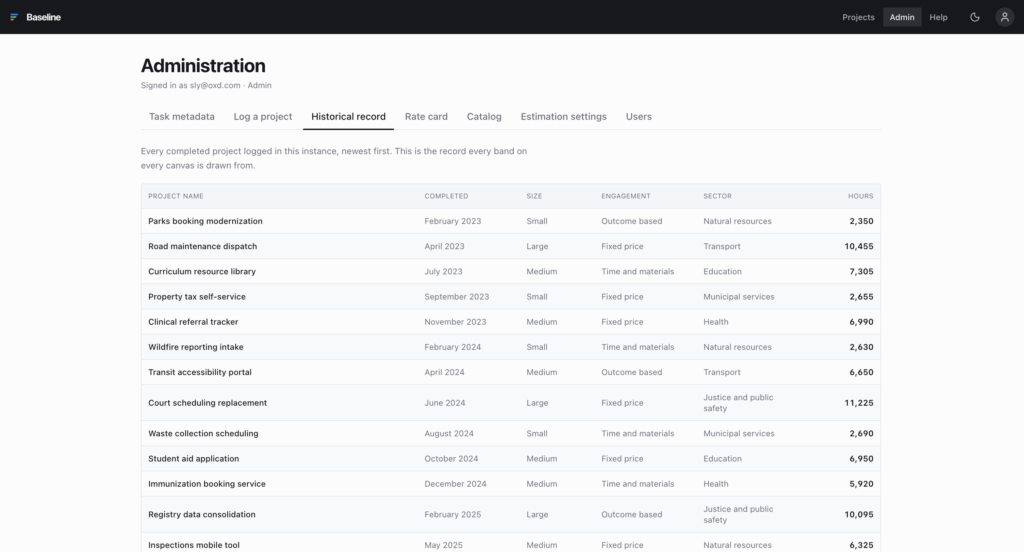Click the Project Name column header
Viewport: 1024px width, 552px height.
[x=176, y=196]
